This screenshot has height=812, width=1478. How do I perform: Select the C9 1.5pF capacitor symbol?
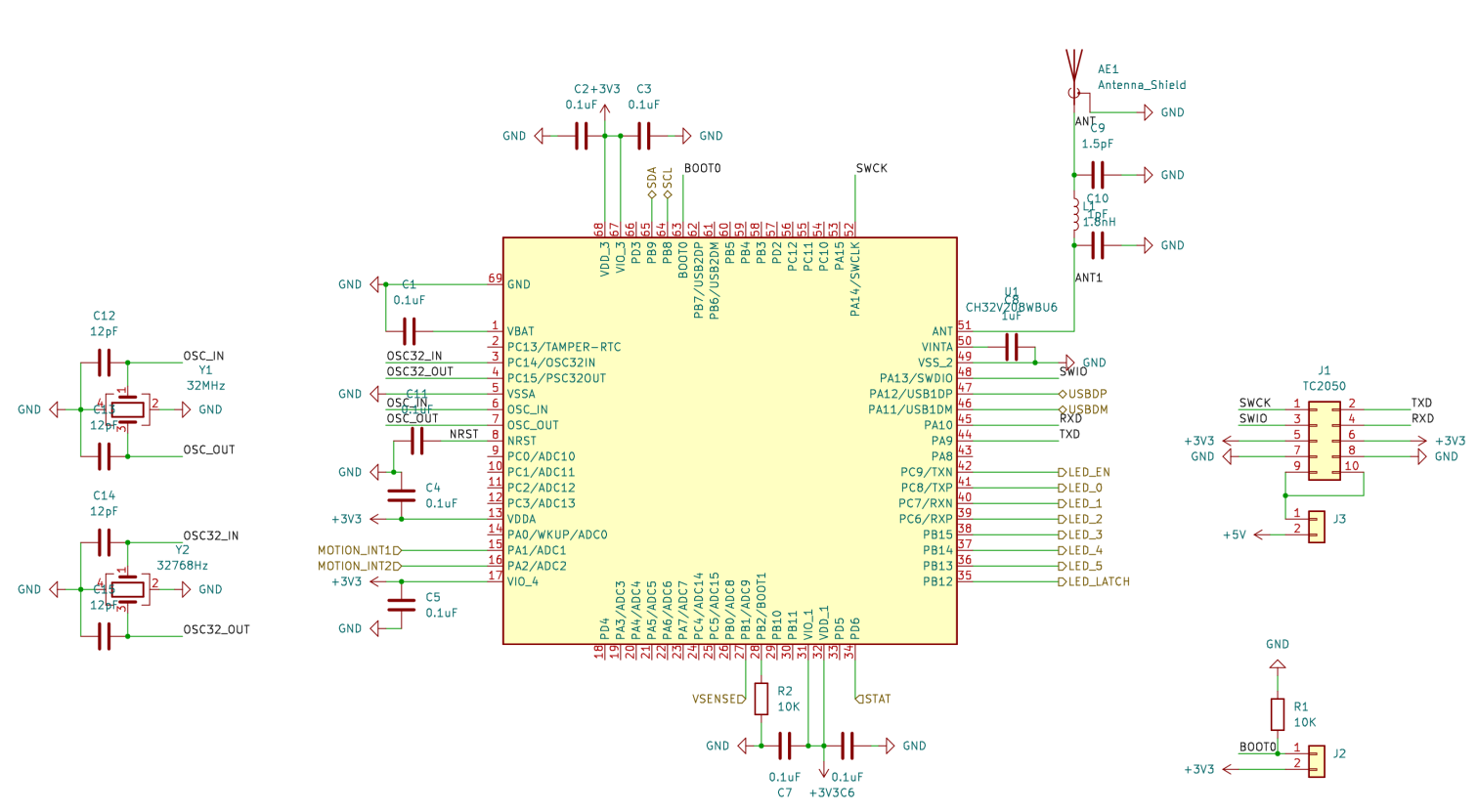pos(1097,175)
